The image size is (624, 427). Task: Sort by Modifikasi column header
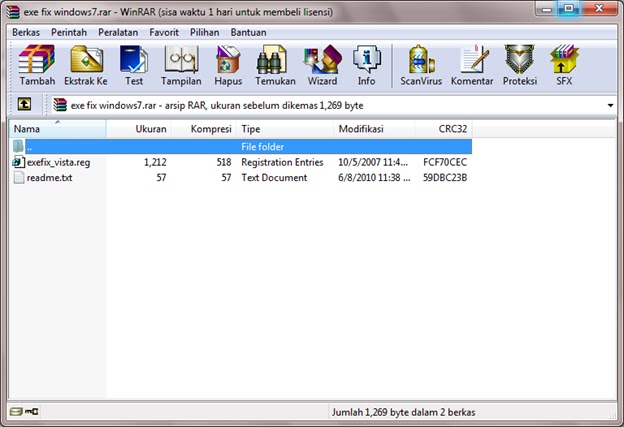point(374,129)
